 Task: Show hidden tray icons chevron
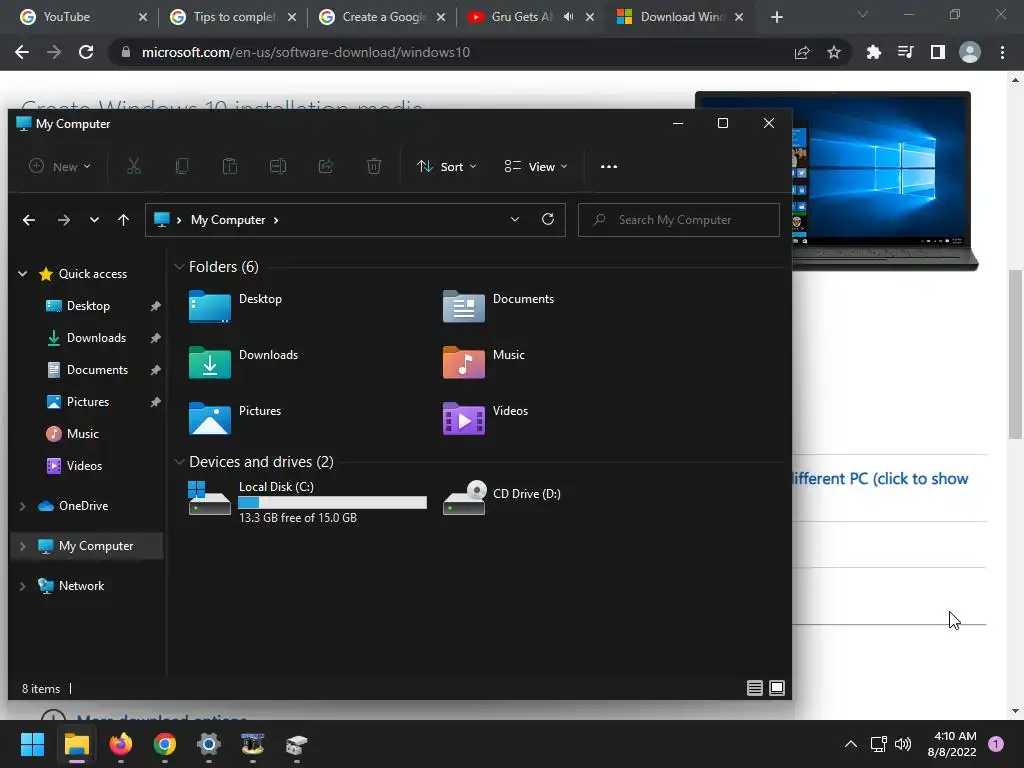850,744
